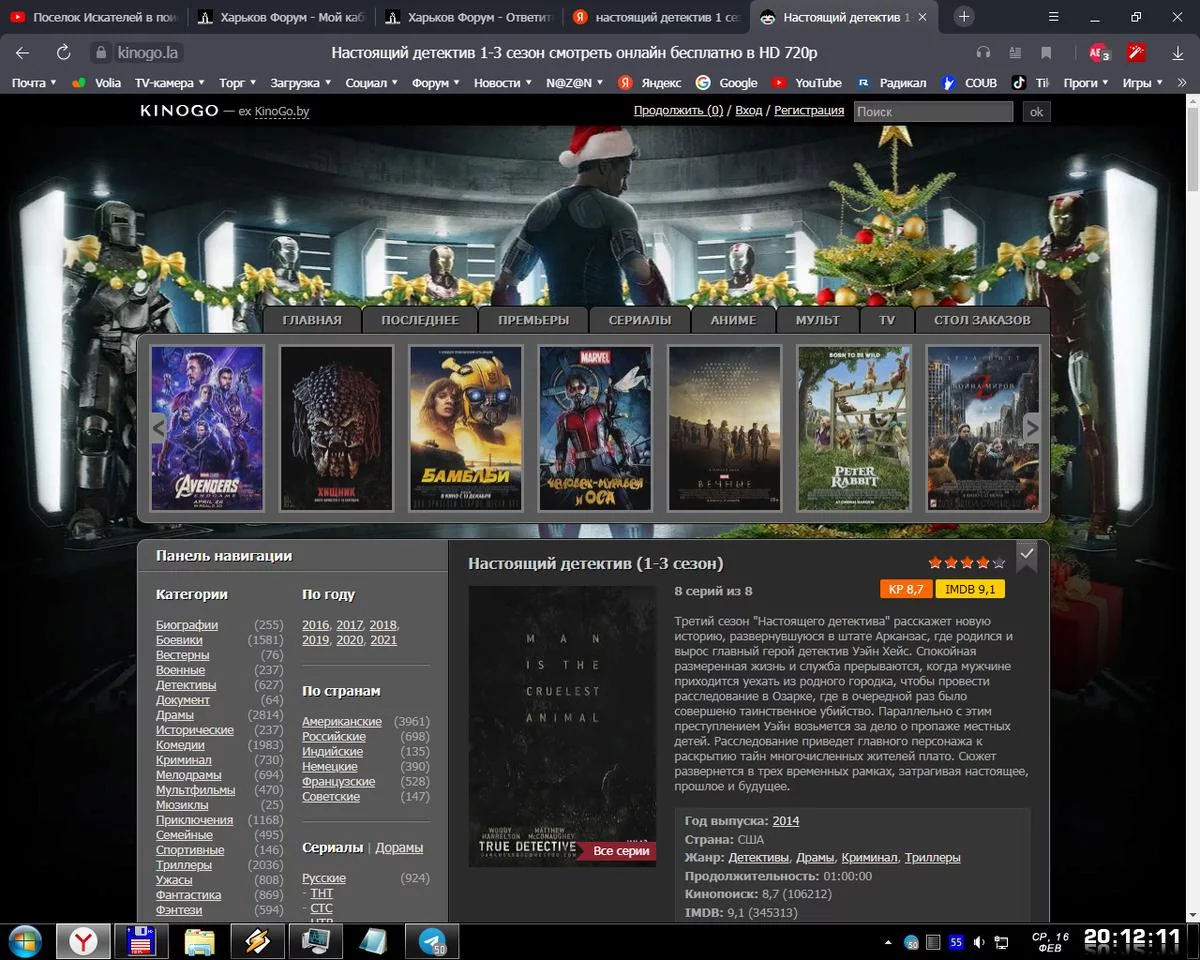Image resolution: width=1200 pixels, height=960 pixels.
Task: Click the headphones icon in the address bar
Action: (983, 53)
